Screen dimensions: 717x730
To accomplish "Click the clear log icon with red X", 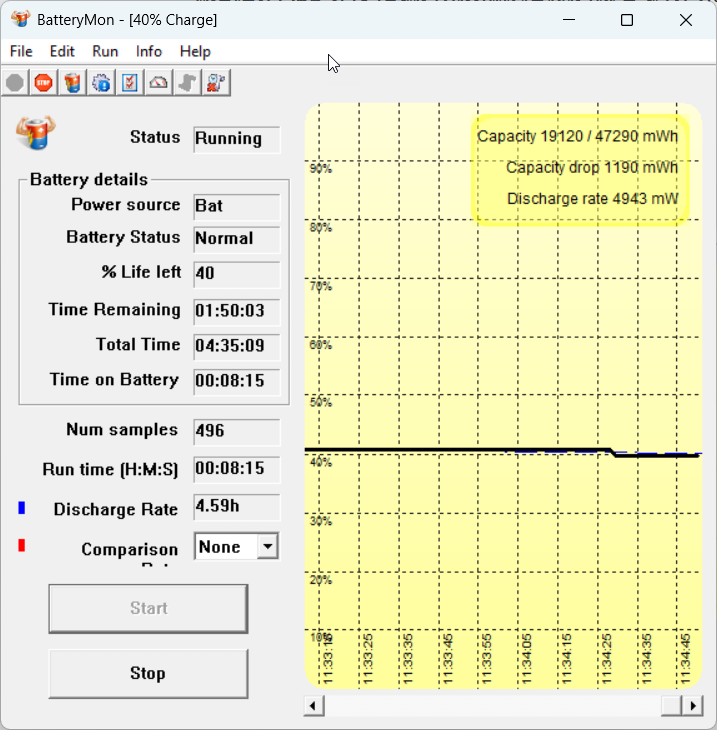I will tap(216, 83).
